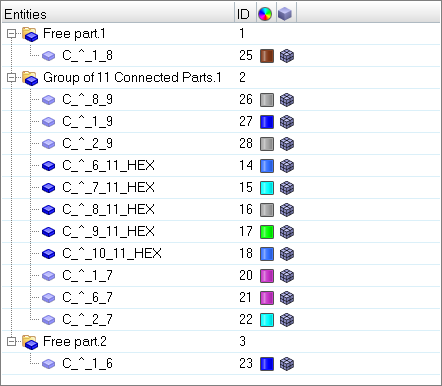Toggle mesh style icon for C_^_10_11_HEX
Screen dimensions: 442x386
[287, 254]
